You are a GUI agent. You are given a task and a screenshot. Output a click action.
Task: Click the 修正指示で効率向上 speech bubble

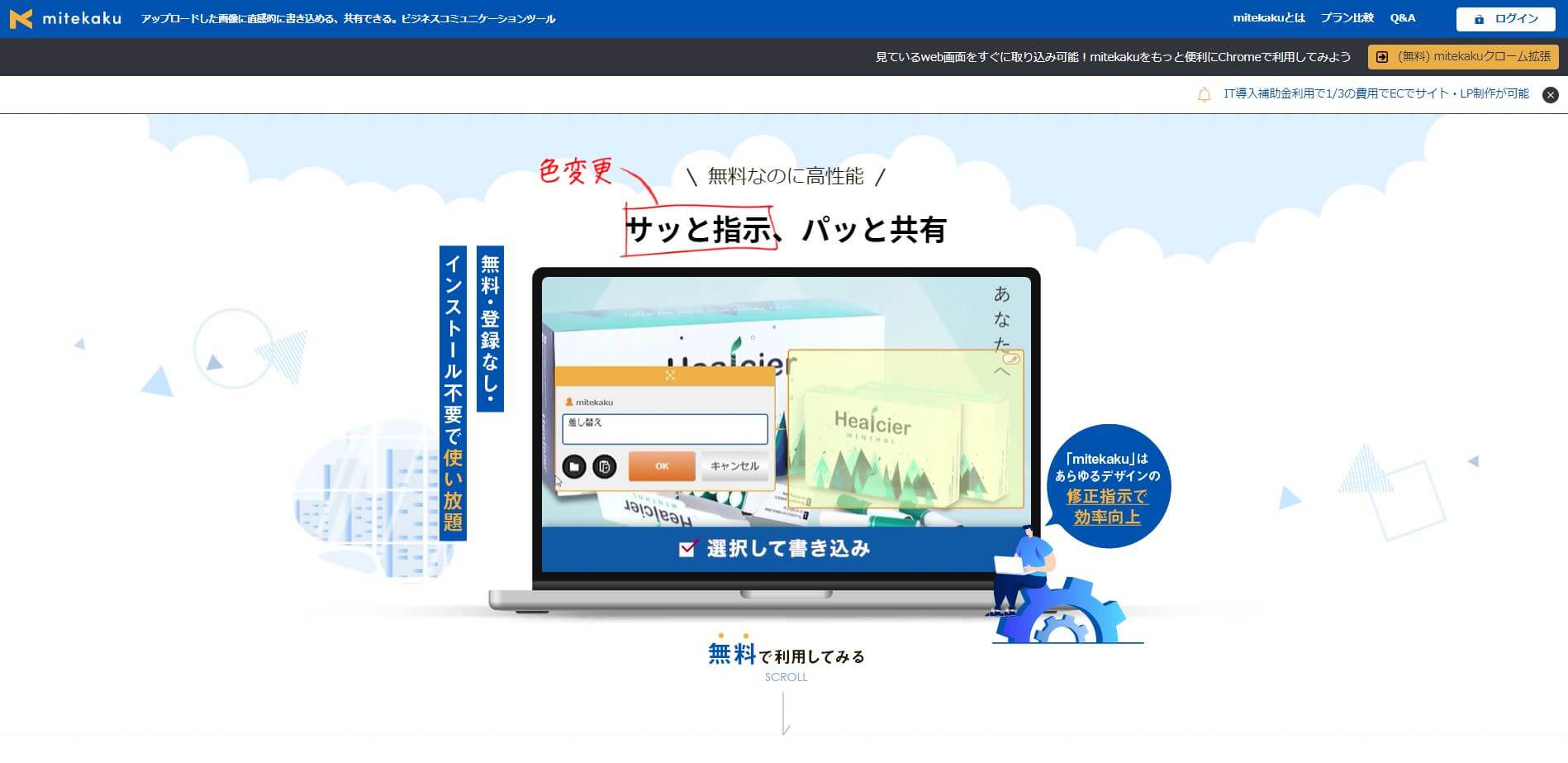pyautogui.click(x=1108, y=487)
